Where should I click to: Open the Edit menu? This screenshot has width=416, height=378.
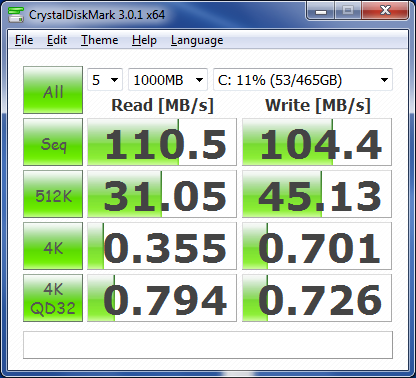[57, 40]
